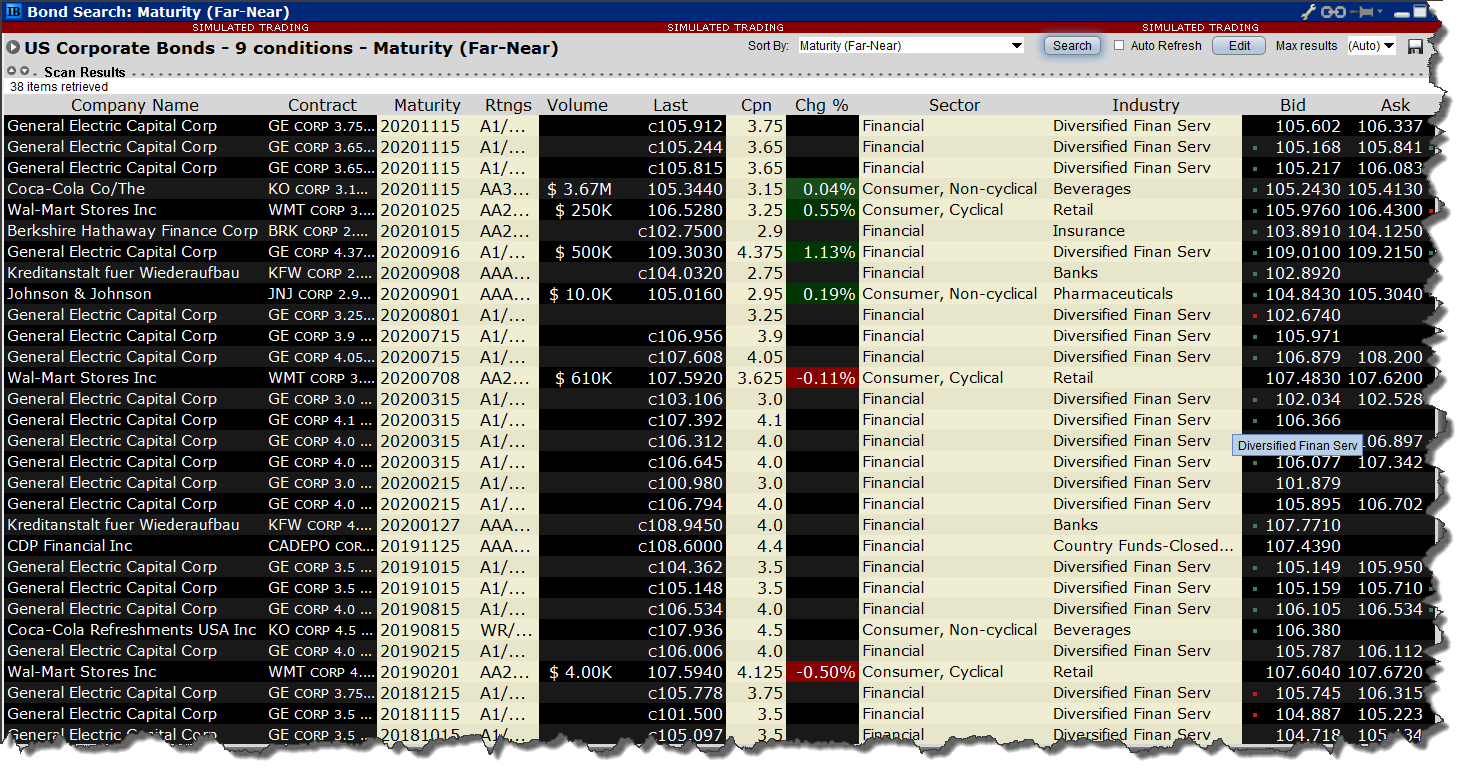Open the wrench configuration icon in title bar
1468x777 pixels.
coord(1309,12)
